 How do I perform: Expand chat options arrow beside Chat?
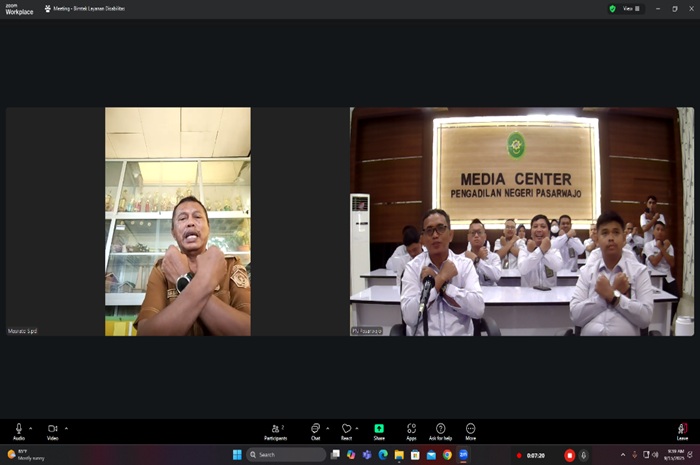[328, 428]
